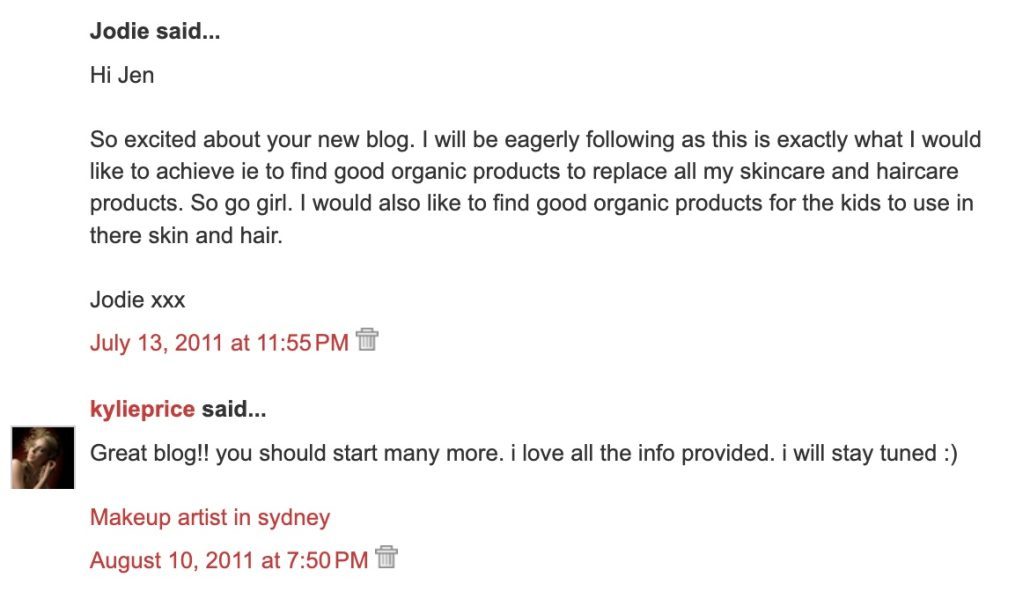Delete Jodie's comment using the trash icon
The image size is (1030, 592).
coord(367,340)
